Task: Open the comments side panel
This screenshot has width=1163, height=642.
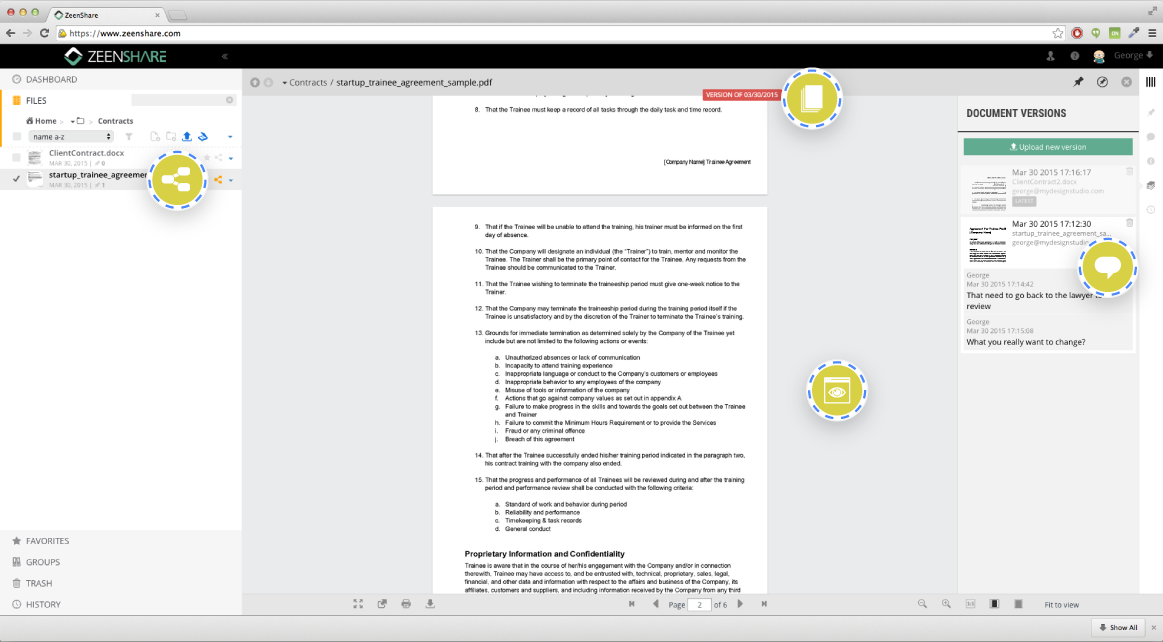Action: (1151, 137)
